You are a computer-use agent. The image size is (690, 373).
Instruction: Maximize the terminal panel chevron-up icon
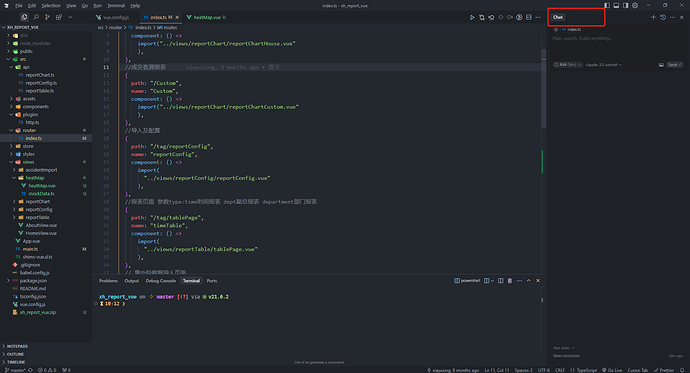tap(529, 281)
